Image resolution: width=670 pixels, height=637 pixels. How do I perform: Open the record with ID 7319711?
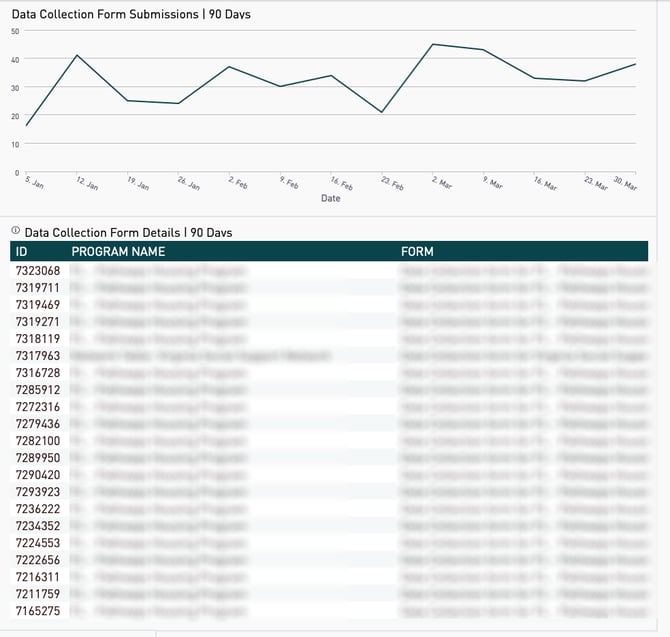click(38, 288)
